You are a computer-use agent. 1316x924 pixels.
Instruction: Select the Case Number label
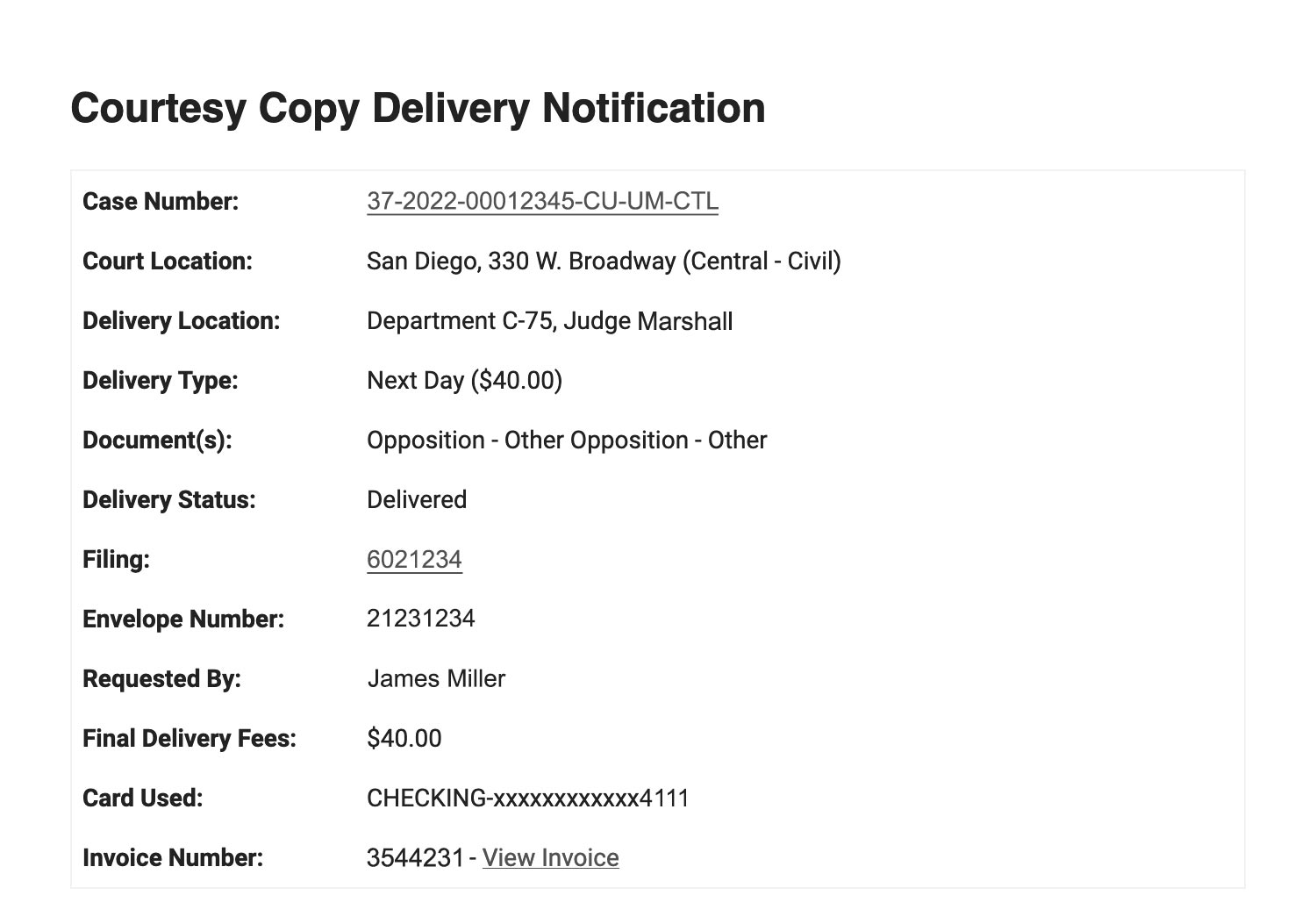point(161,201)
